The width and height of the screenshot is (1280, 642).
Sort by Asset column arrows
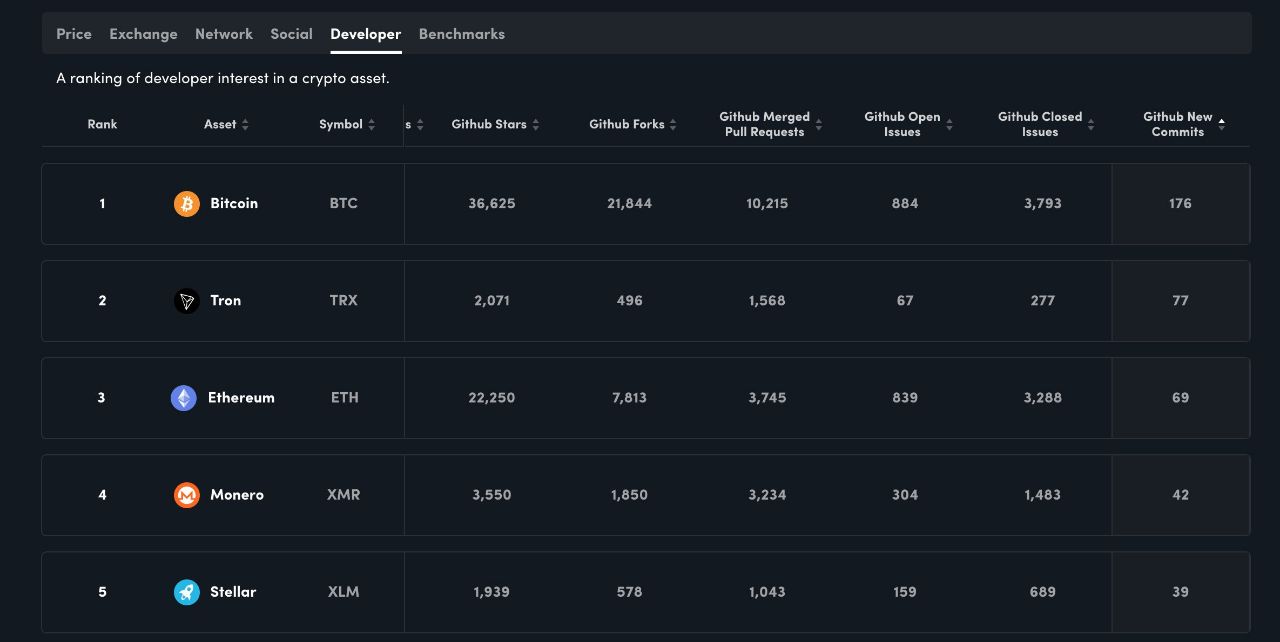[246, 125]
